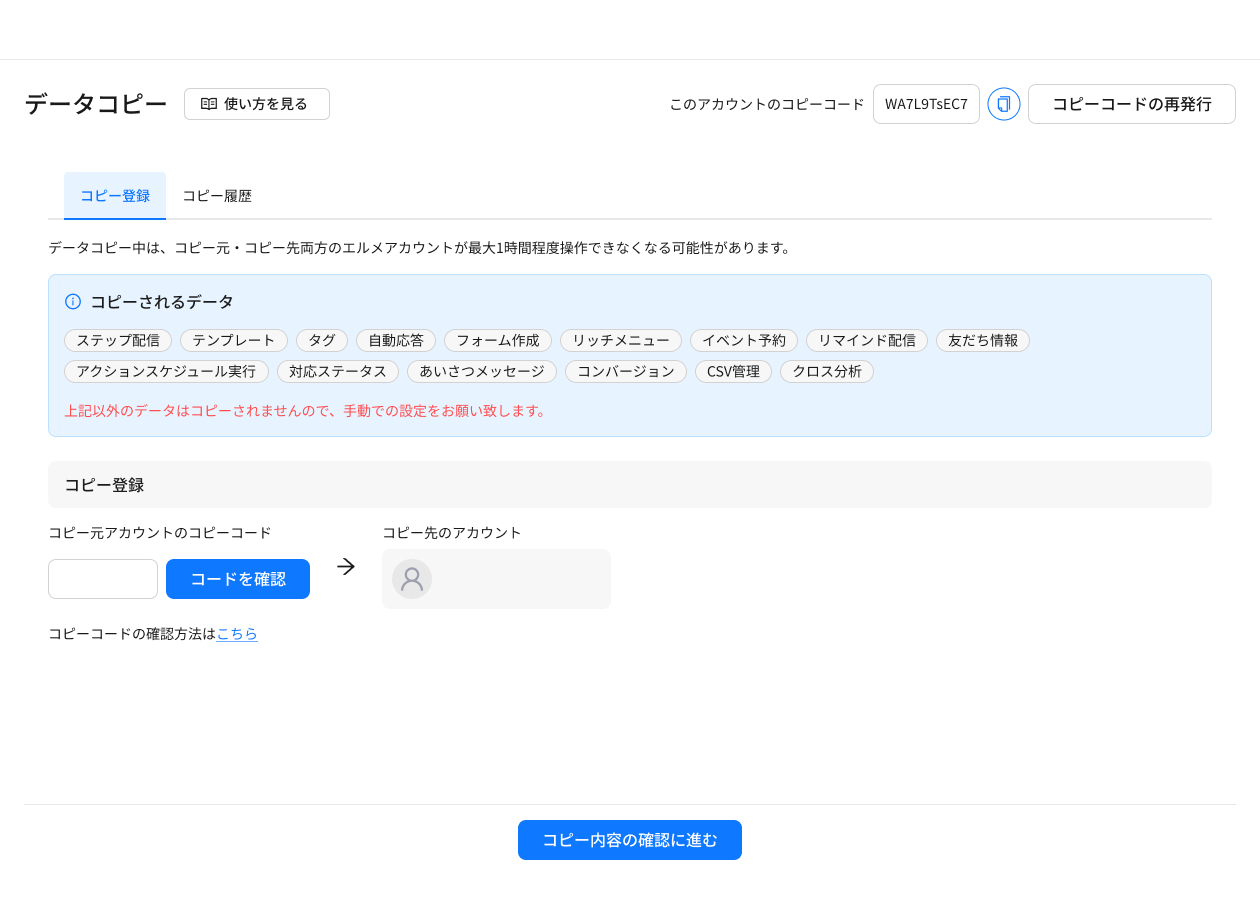Click the info icon beside コピーされるデータ
This screenshot has height=900, width=1260.
coord(73,301)
